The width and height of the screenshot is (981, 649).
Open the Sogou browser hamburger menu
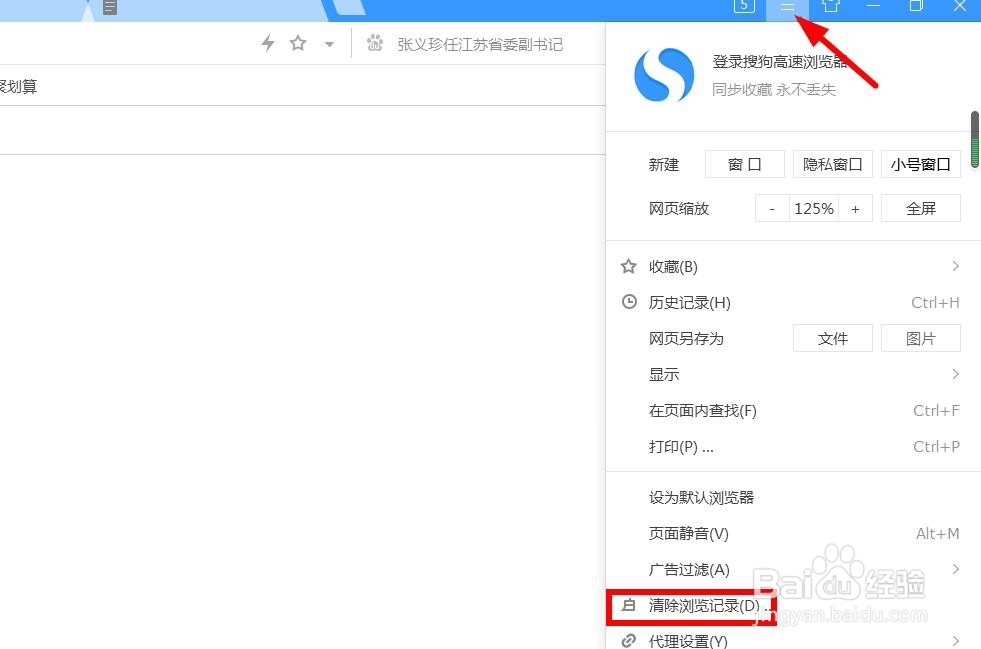(x=788, y=8)
